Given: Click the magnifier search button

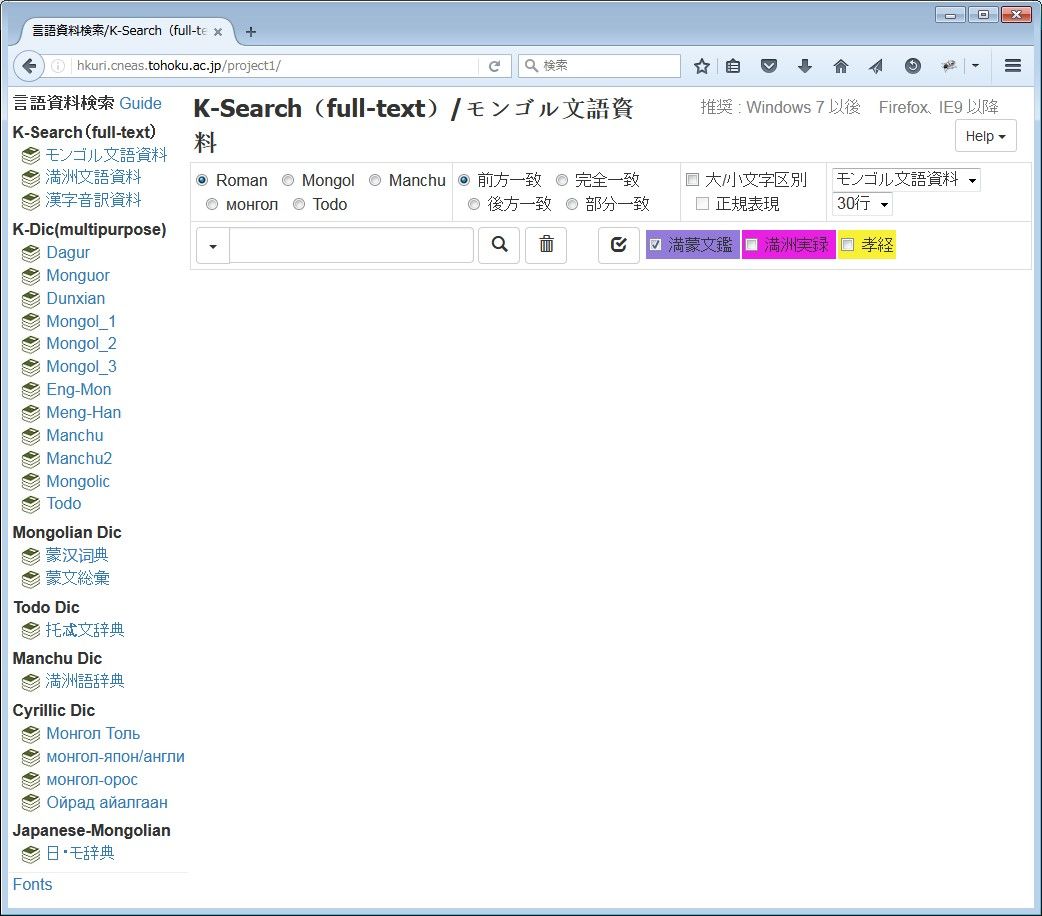Looking at the screenshot, I should point(499,245).
